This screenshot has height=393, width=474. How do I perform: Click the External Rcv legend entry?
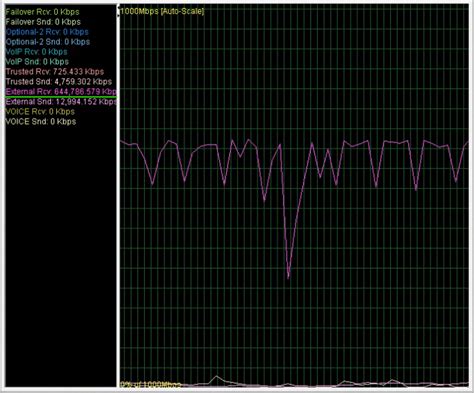point(61,92)
